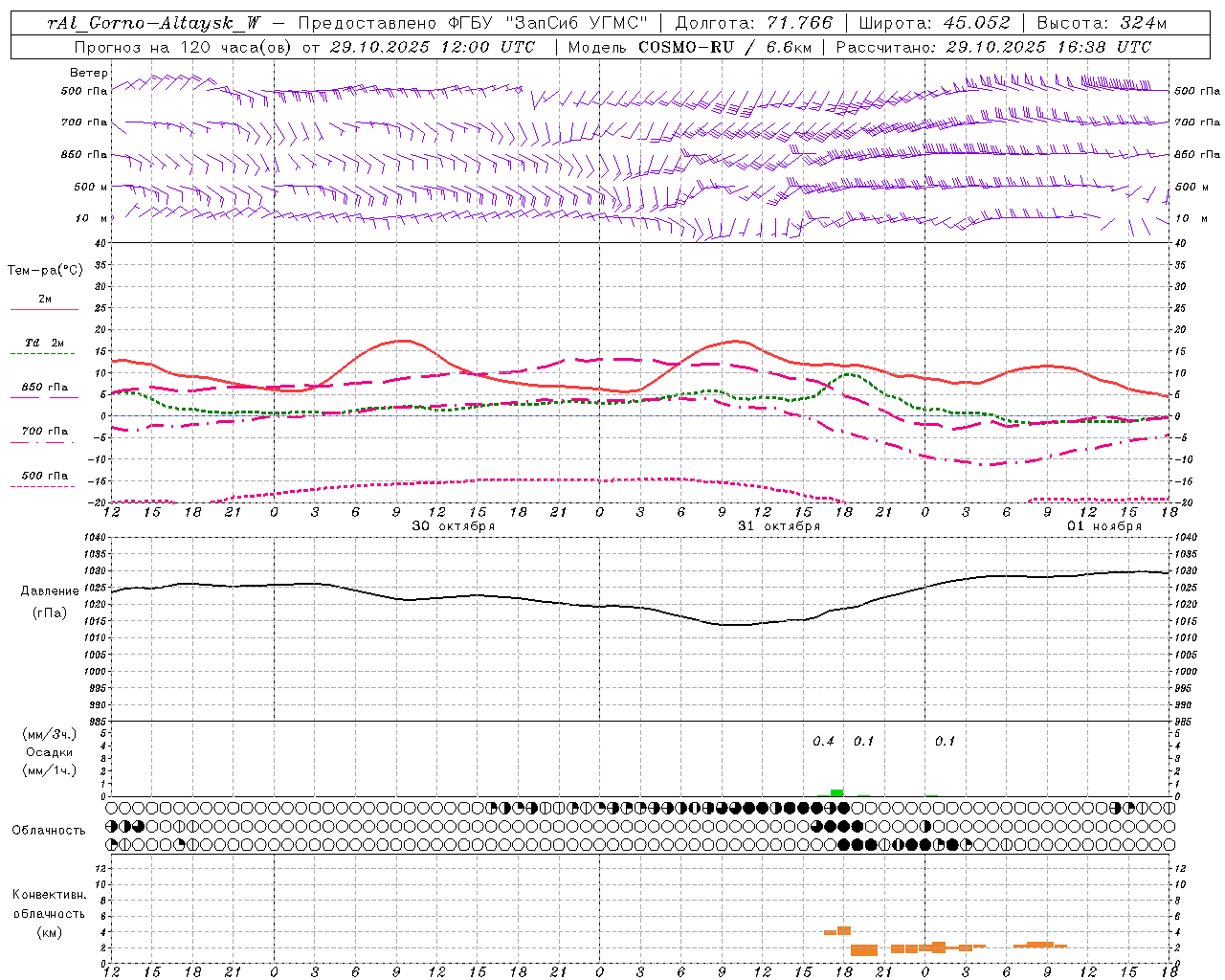This screenshot has height=980, width=1225.
Task: Click the (мм/3ч.) units label
Action: tap(50, 734)
